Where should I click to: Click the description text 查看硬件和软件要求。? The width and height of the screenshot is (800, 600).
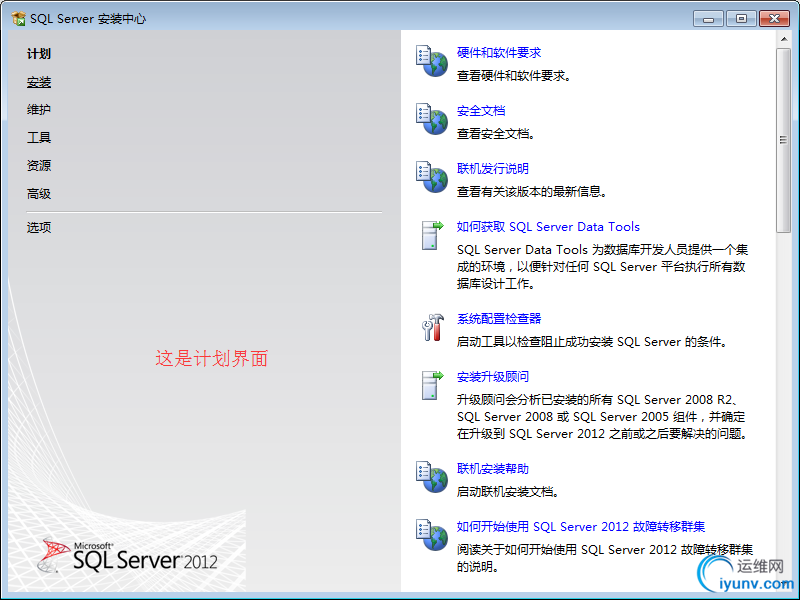pos(514,76)
